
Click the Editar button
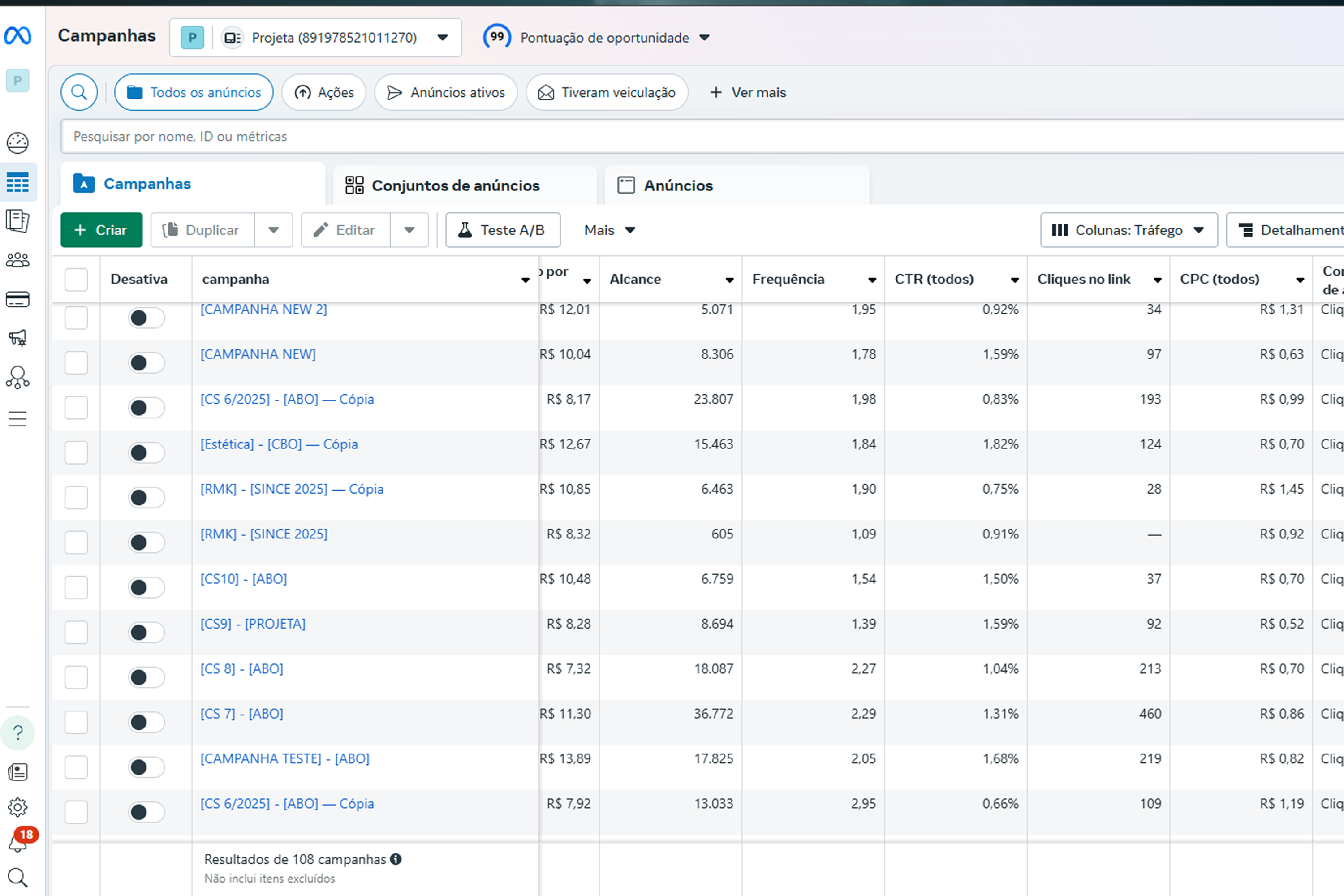coord(346,230)
